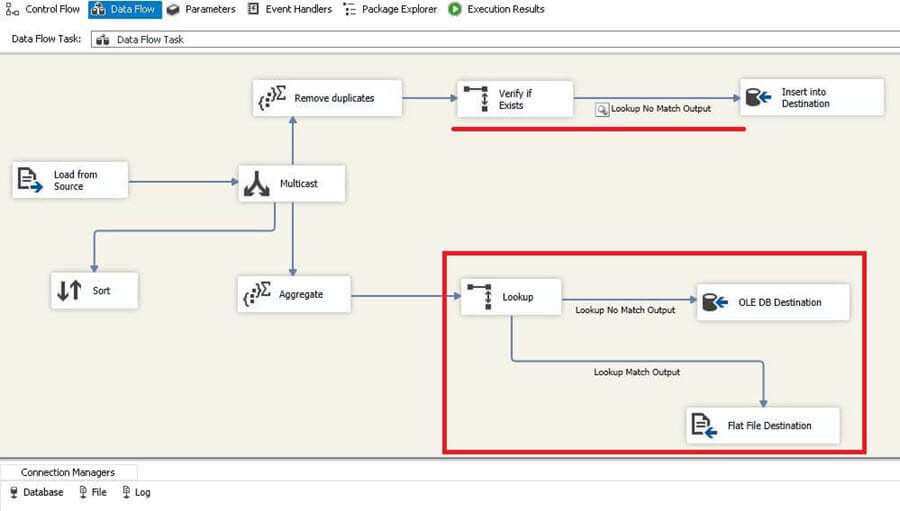Click the Multicast fork icon
This screenshot has width=900, height=511.
[x=257, y=184]
